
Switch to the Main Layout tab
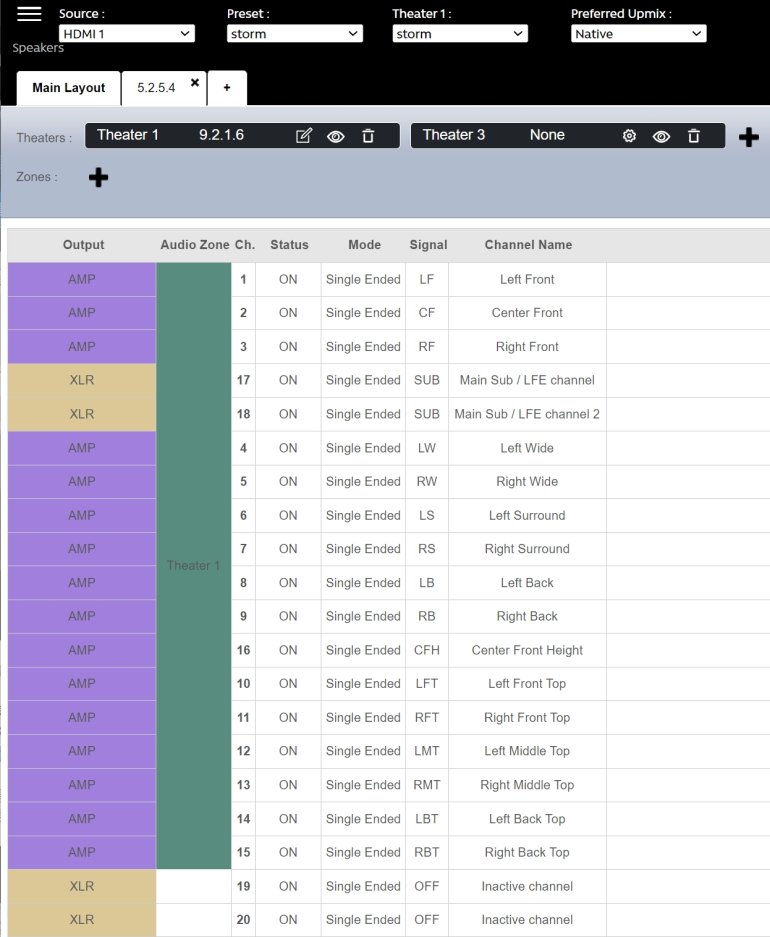68,88
